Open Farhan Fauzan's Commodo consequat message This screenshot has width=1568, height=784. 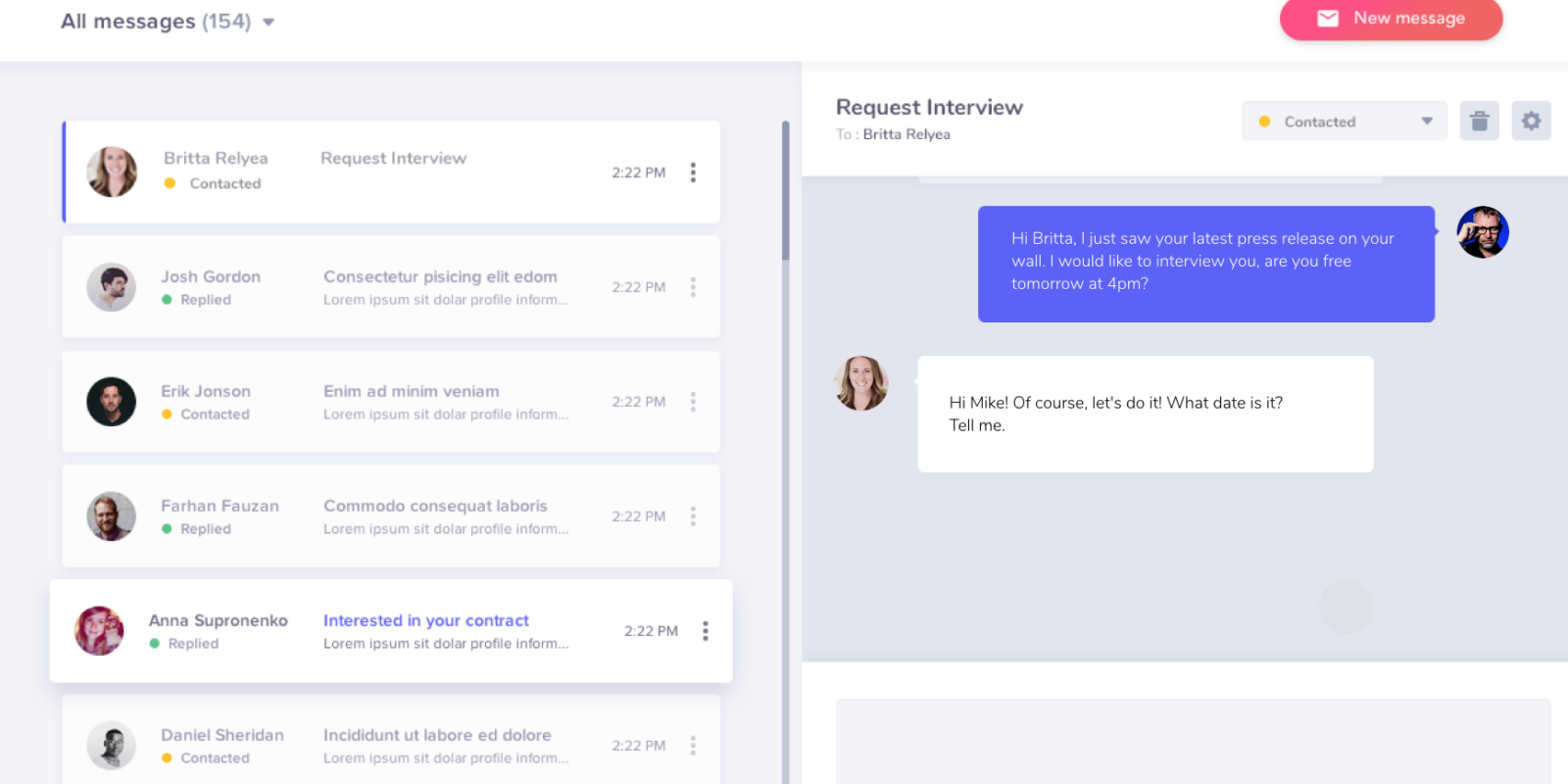click(x=435, y=506)
